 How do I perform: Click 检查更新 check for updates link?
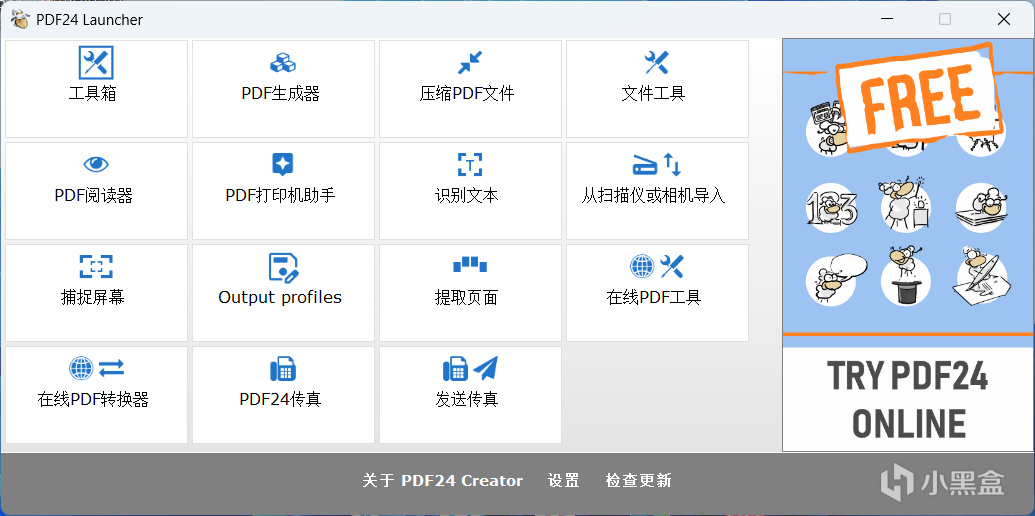tap(638, 481)
